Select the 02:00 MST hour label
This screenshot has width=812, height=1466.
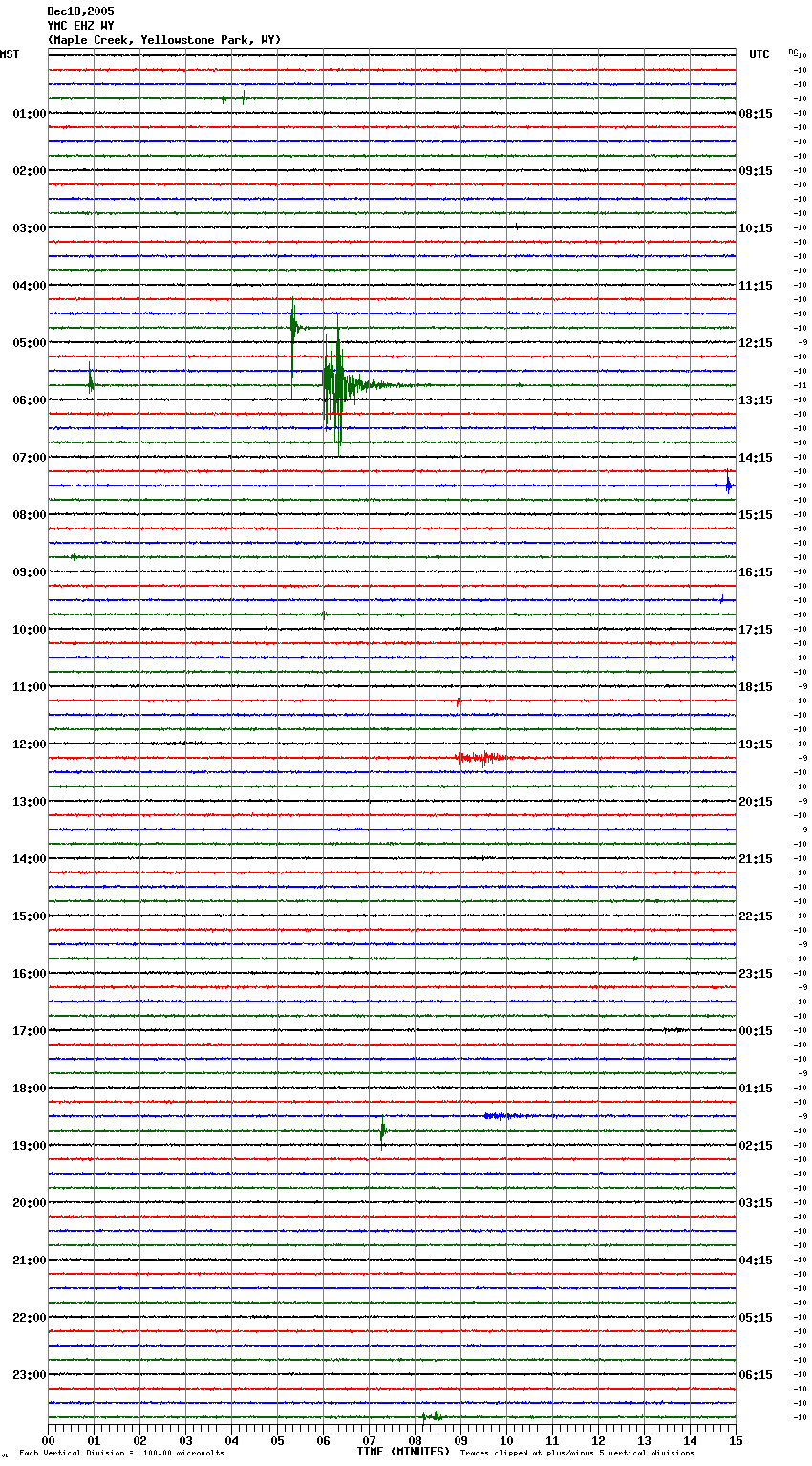[x=30, y=171]
